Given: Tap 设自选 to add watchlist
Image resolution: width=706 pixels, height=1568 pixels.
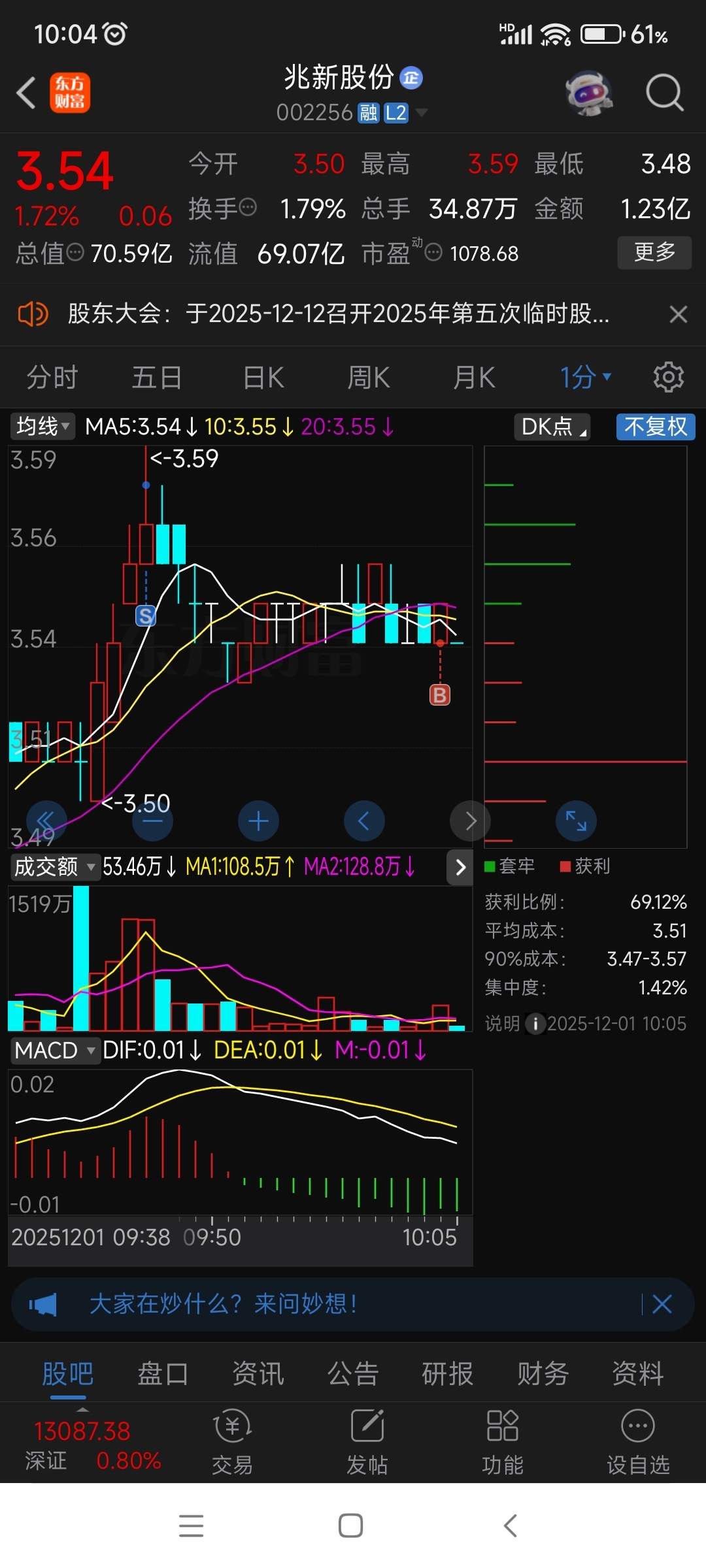Looking at the screenshot, I should click(638, 1441).
